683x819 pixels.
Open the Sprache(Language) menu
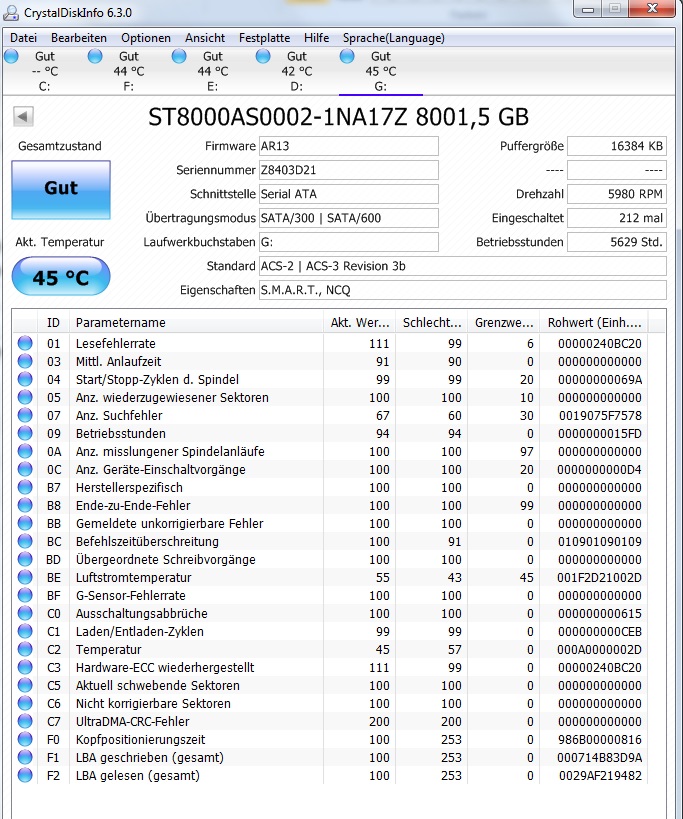[394, 38]
